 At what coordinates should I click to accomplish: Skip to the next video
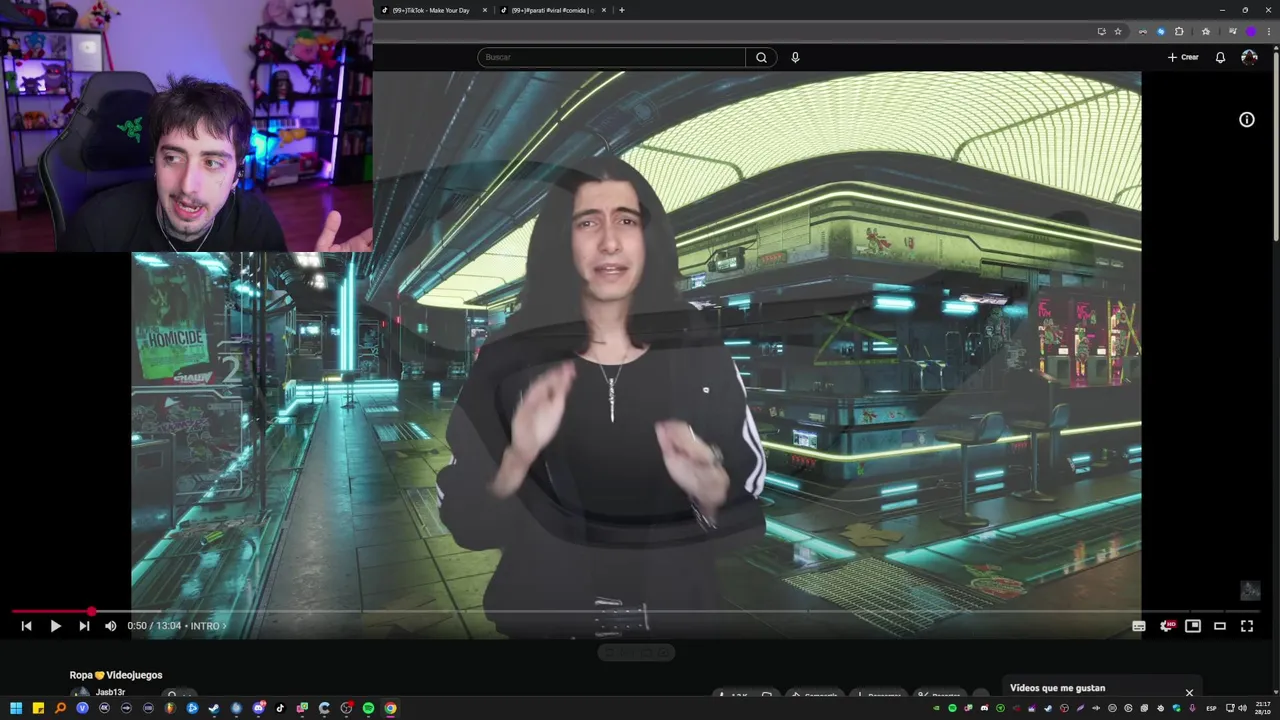84,626
